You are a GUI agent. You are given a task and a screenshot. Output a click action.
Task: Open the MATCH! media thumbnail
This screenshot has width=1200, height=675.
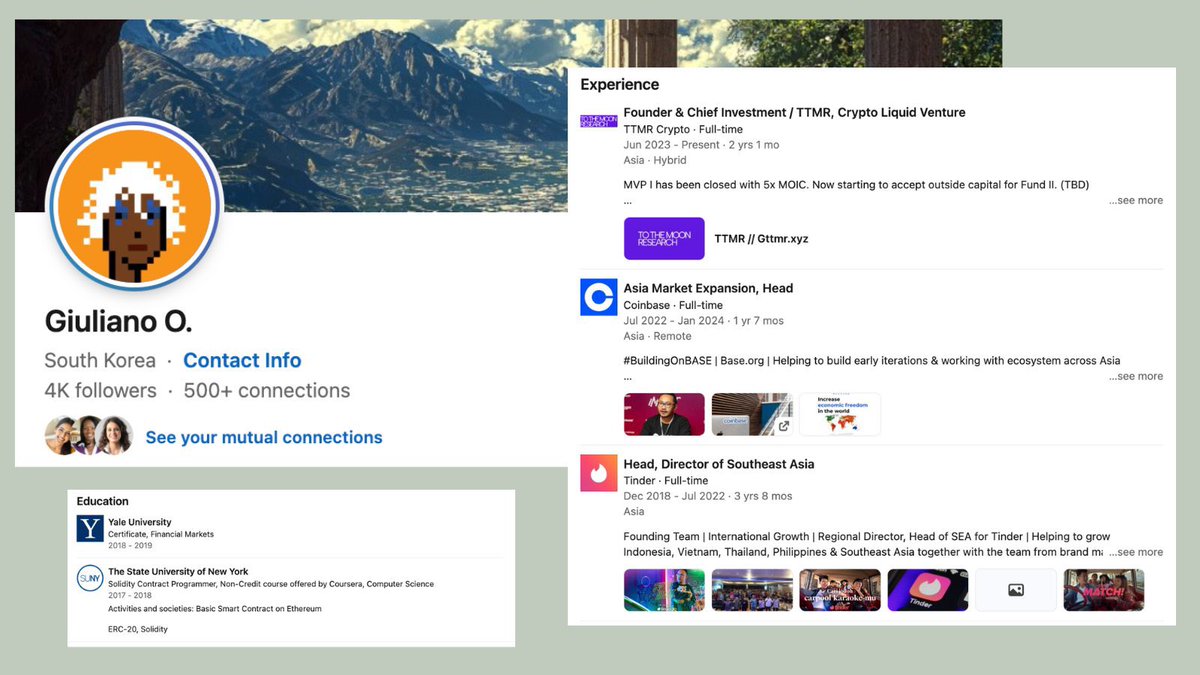pos(1104,590)
